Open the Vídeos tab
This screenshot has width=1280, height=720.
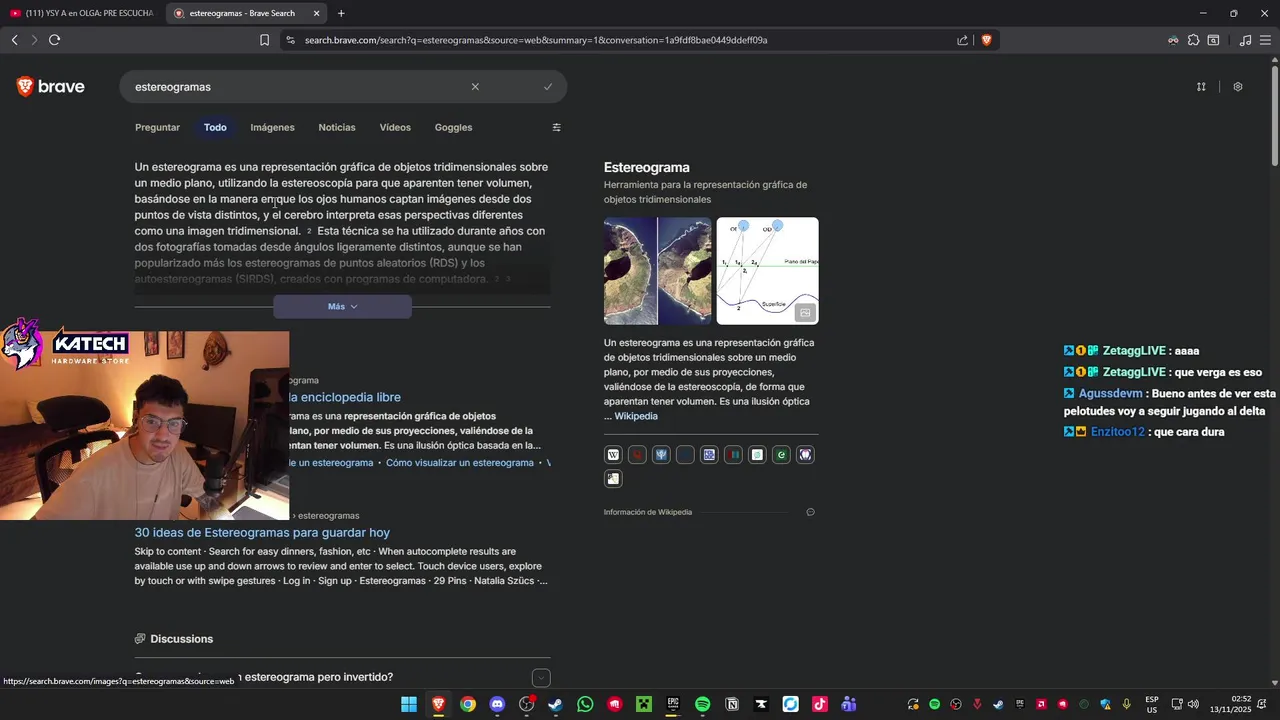coord(395,127)
